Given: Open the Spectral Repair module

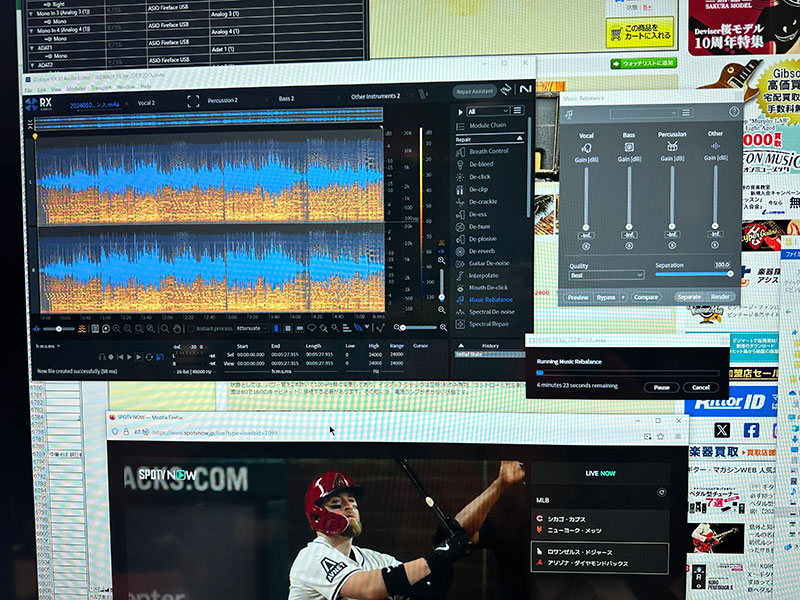Looking at the screenshot, I should click(483, 324).
